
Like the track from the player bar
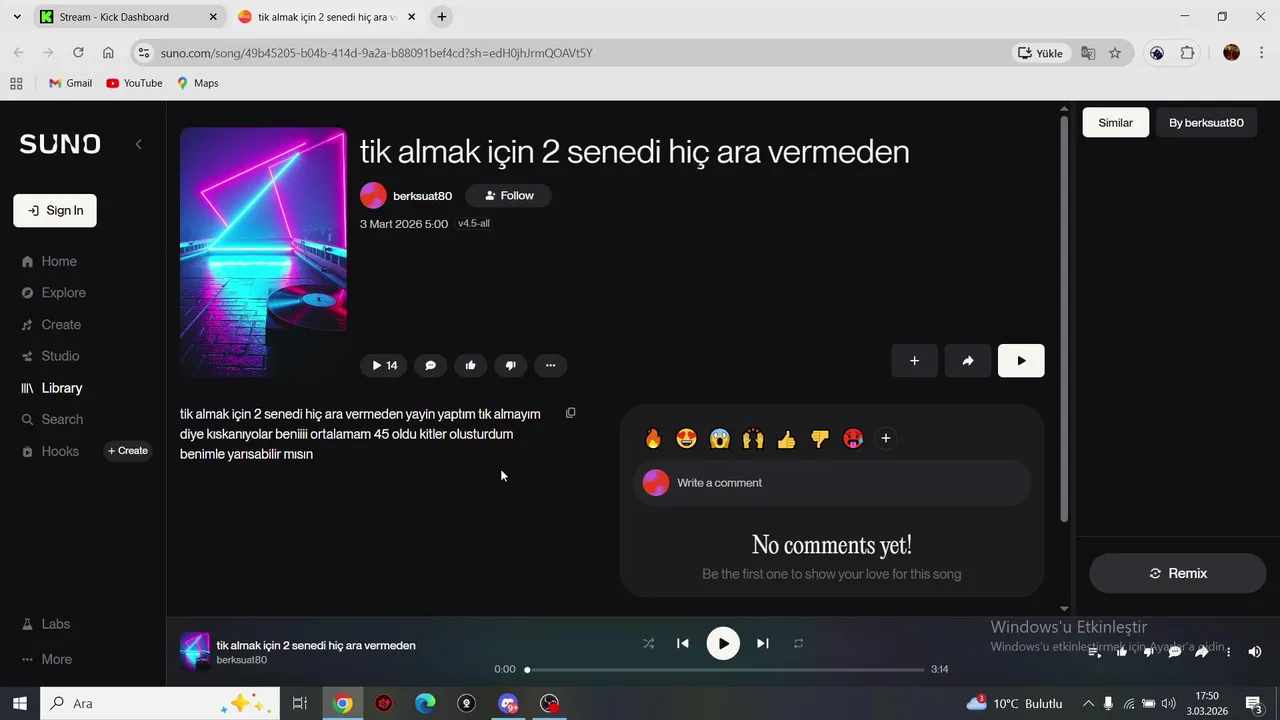(x=1122, y=652)
